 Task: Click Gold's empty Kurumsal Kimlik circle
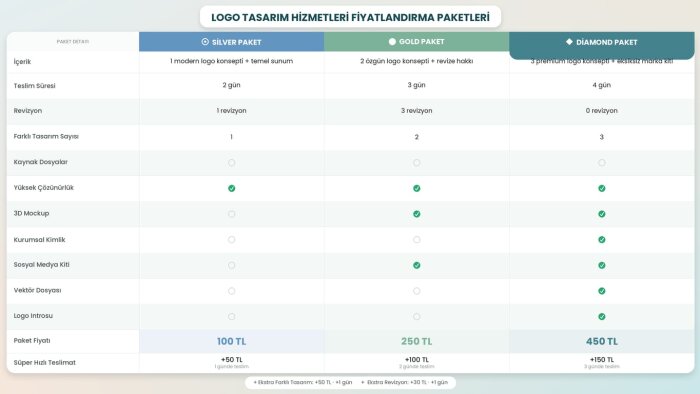tap(417, 240)
